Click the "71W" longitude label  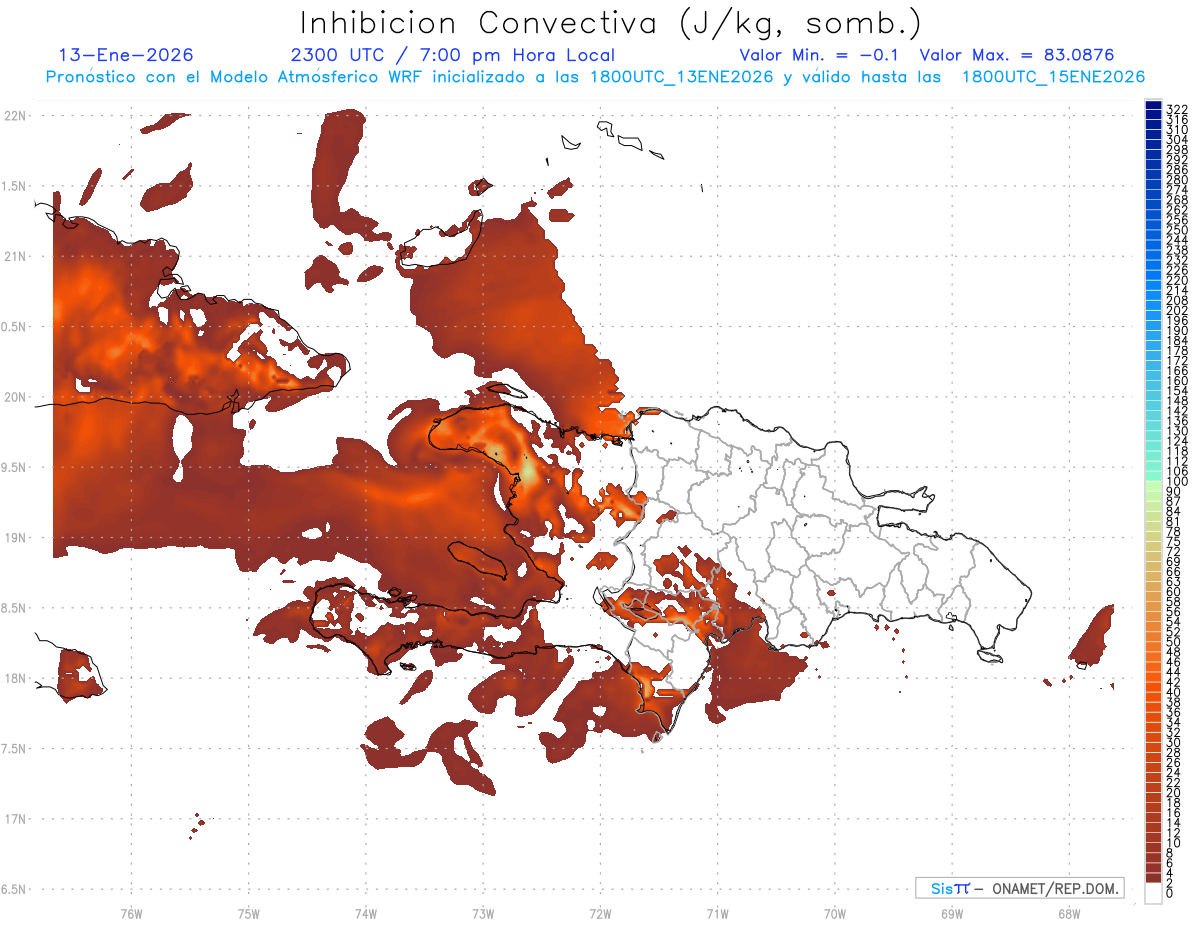(717, 913)
